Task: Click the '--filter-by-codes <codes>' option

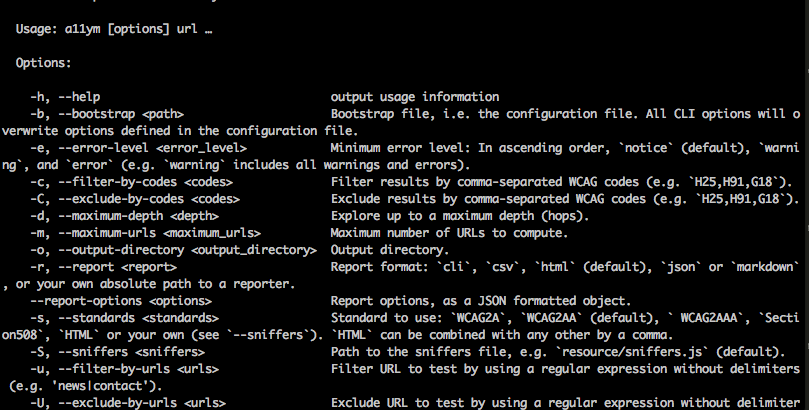Action: click(x=145, y=182)
